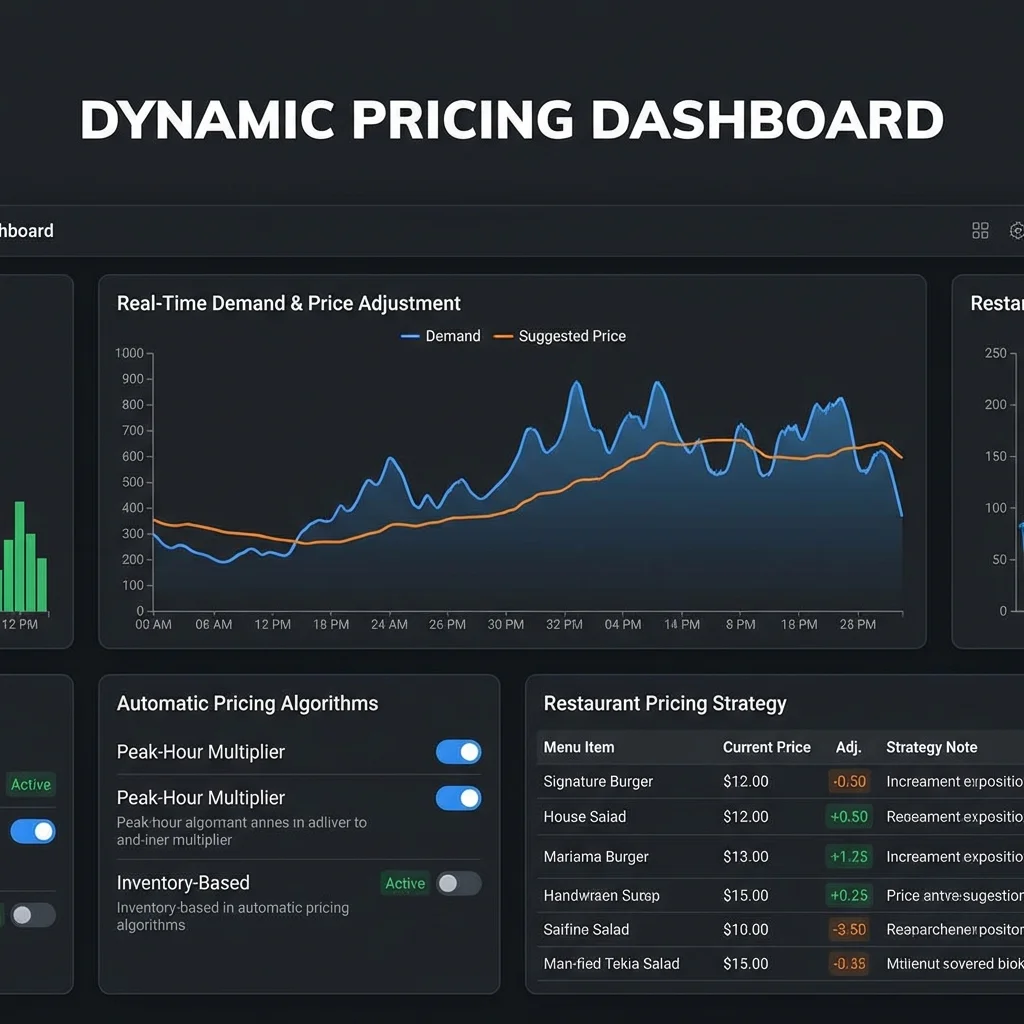Sort table by the Current Price column header
The width and height of the screenshot is (1024, 1024).
(767, 747)
